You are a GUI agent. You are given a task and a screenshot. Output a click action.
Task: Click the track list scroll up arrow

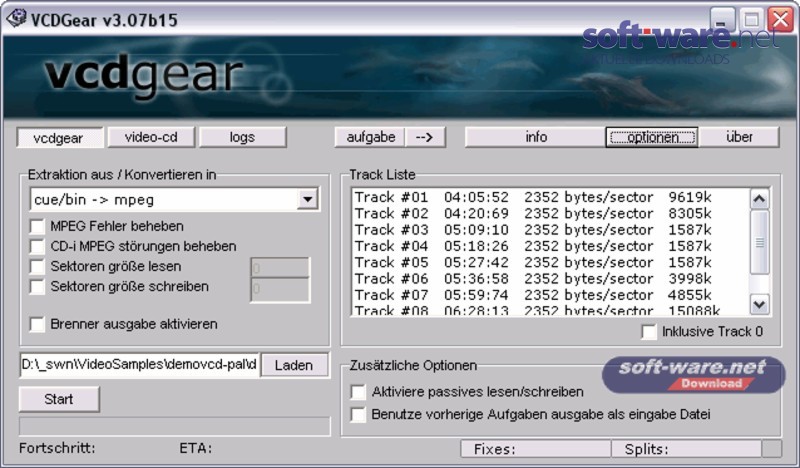click(759, 199)
